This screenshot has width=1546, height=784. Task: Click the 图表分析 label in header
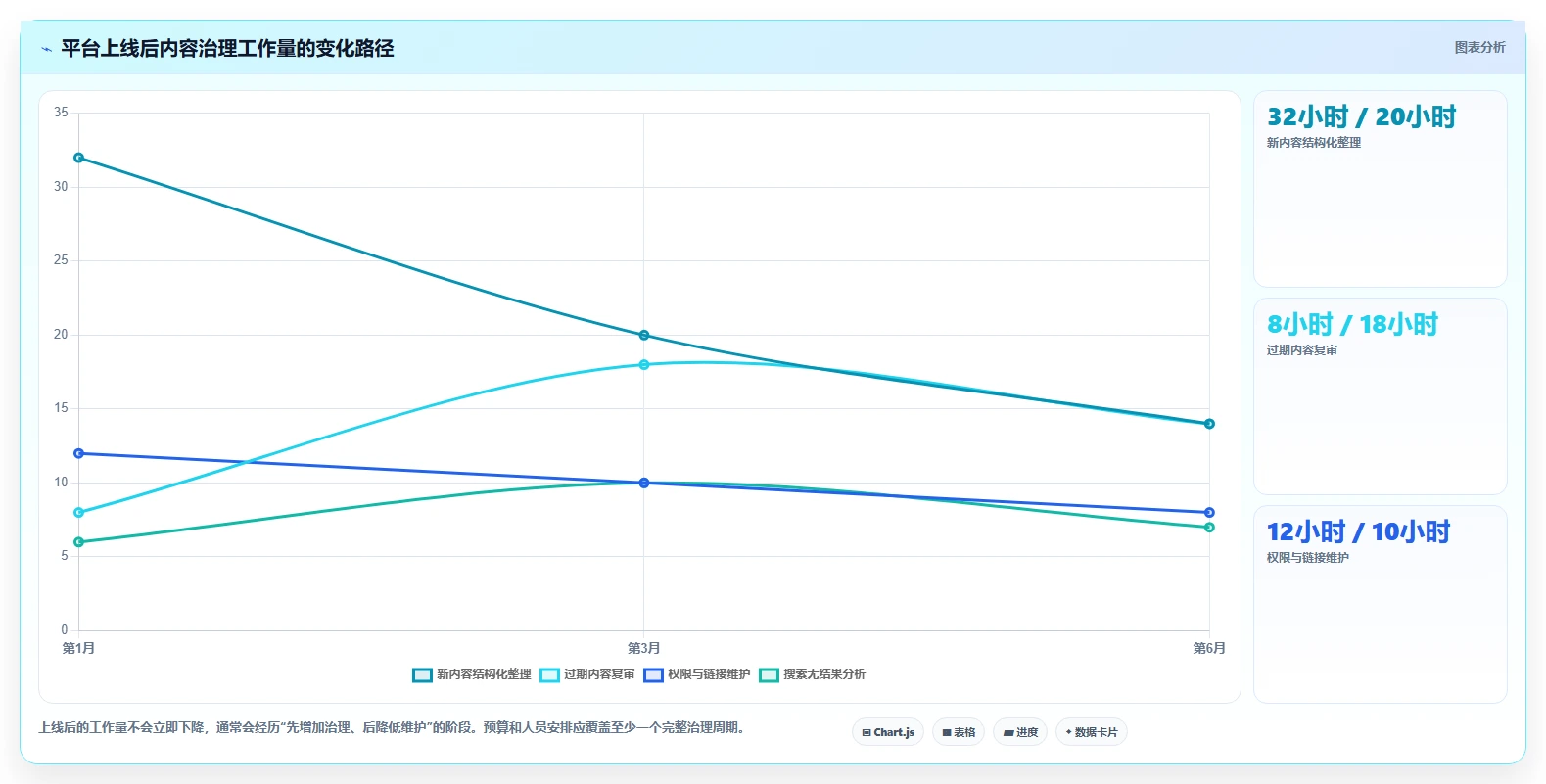[x=1479, y=47]
